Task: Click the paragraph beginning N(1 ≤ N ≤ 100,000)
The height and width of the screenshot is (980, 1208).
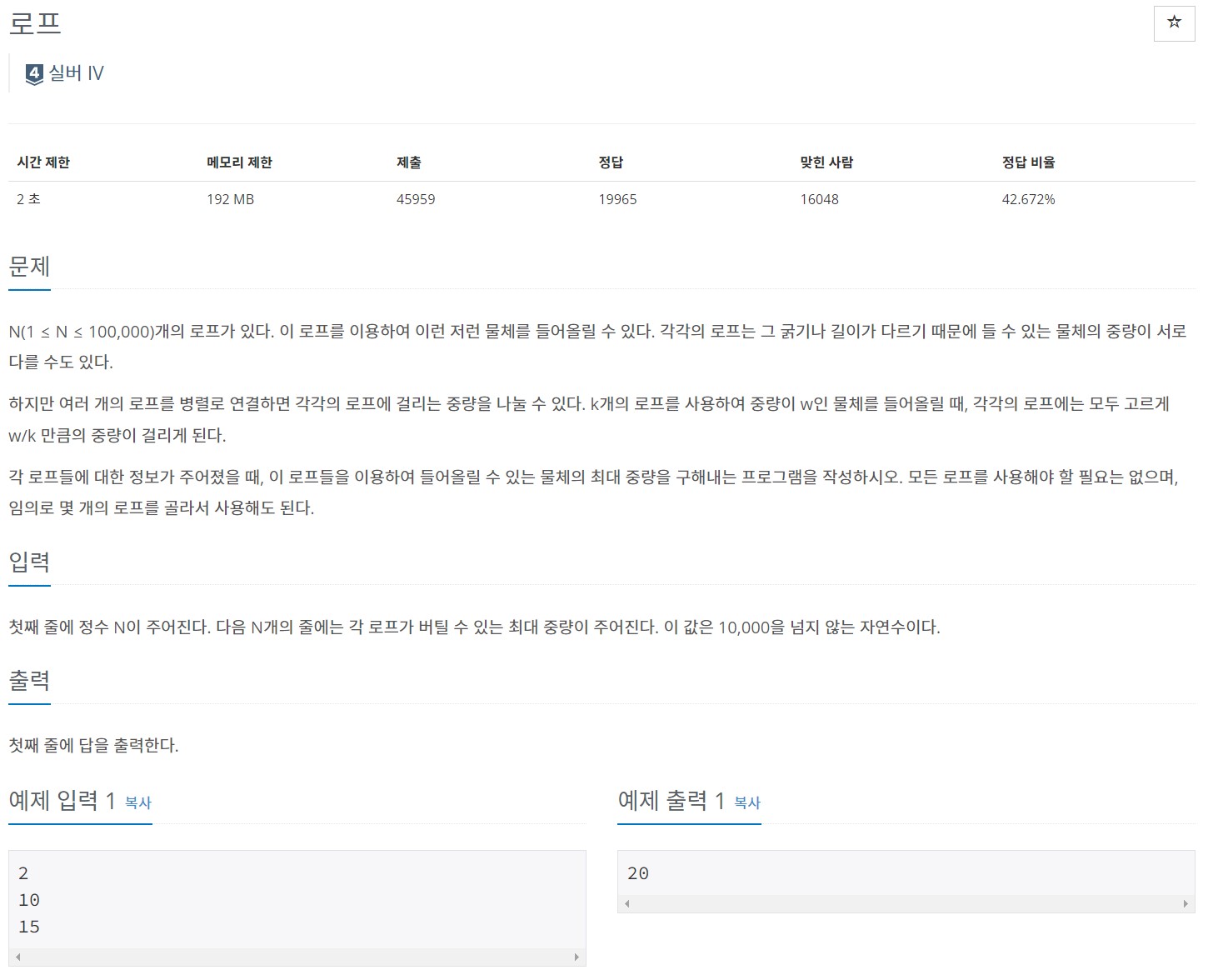Action: click(597, 347)
